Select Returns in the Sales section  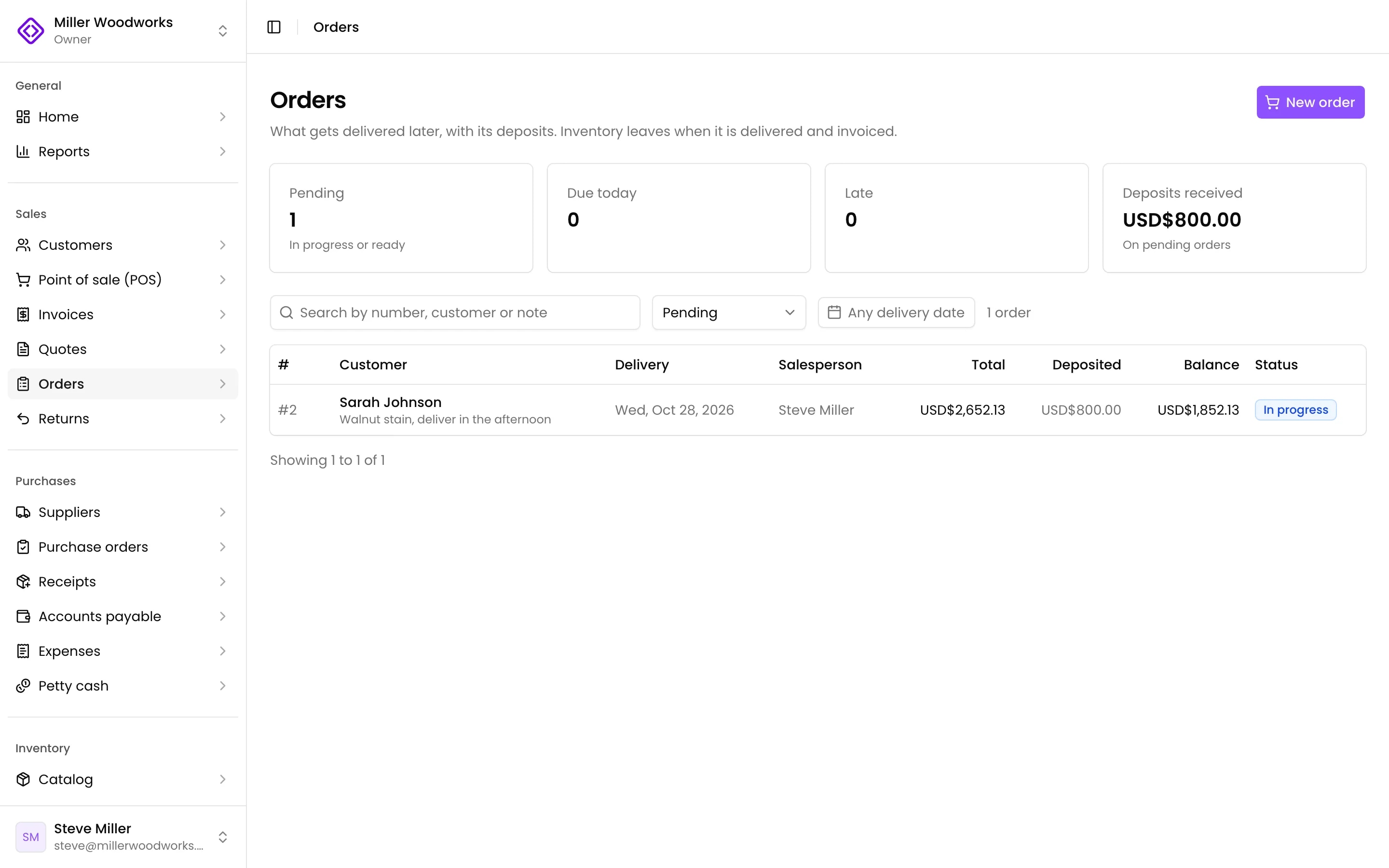click(123, 419)
